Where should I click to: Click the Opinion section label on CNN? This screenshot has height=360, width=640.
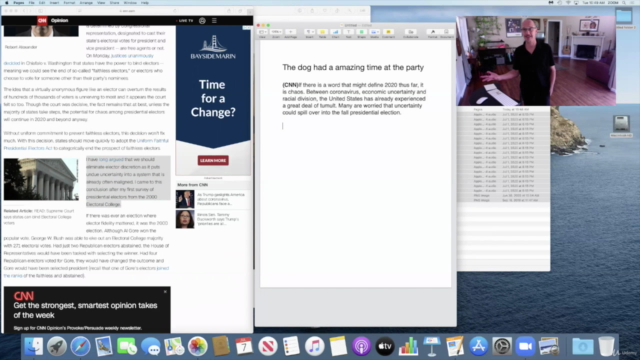60,20
